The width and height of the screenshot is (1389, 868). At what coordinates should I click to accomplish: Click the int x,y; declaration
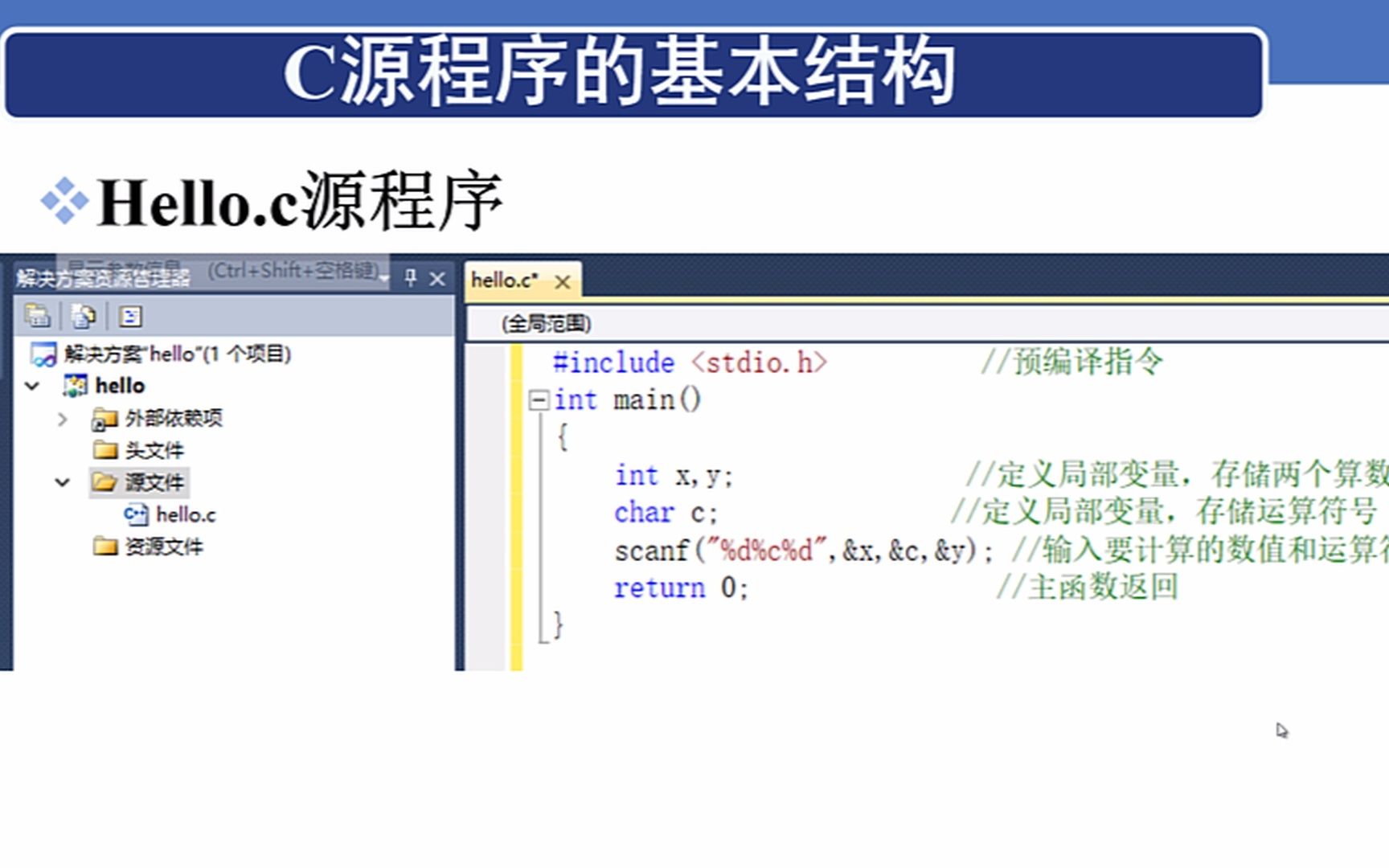point(674,476)
